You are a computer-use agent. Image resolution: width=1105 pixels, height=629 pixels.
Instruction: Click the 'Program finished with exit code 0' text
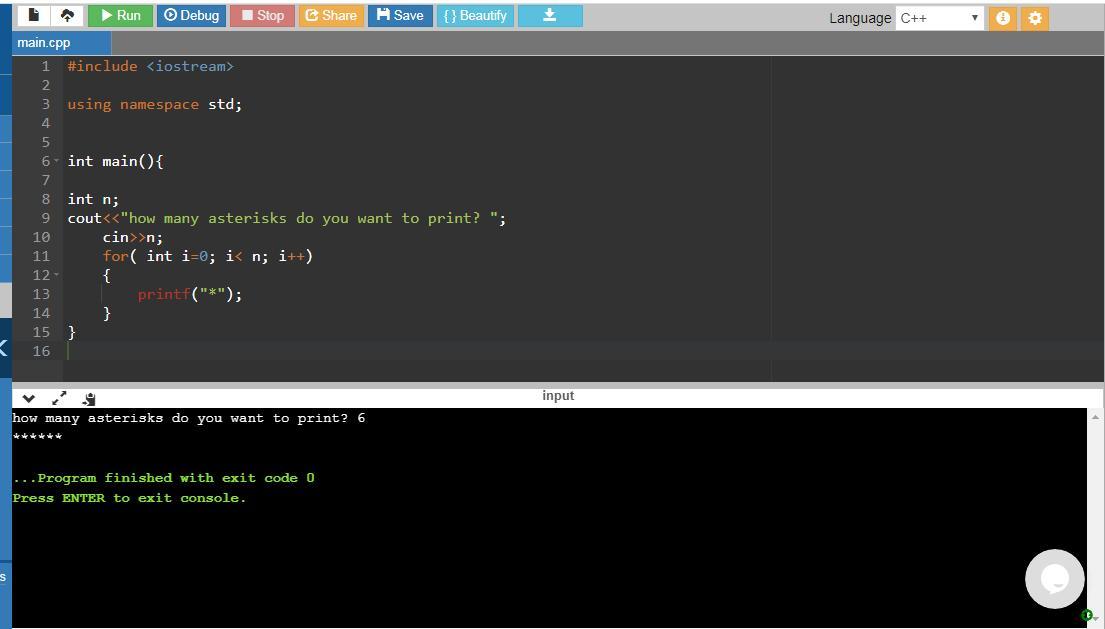(163, 478)
